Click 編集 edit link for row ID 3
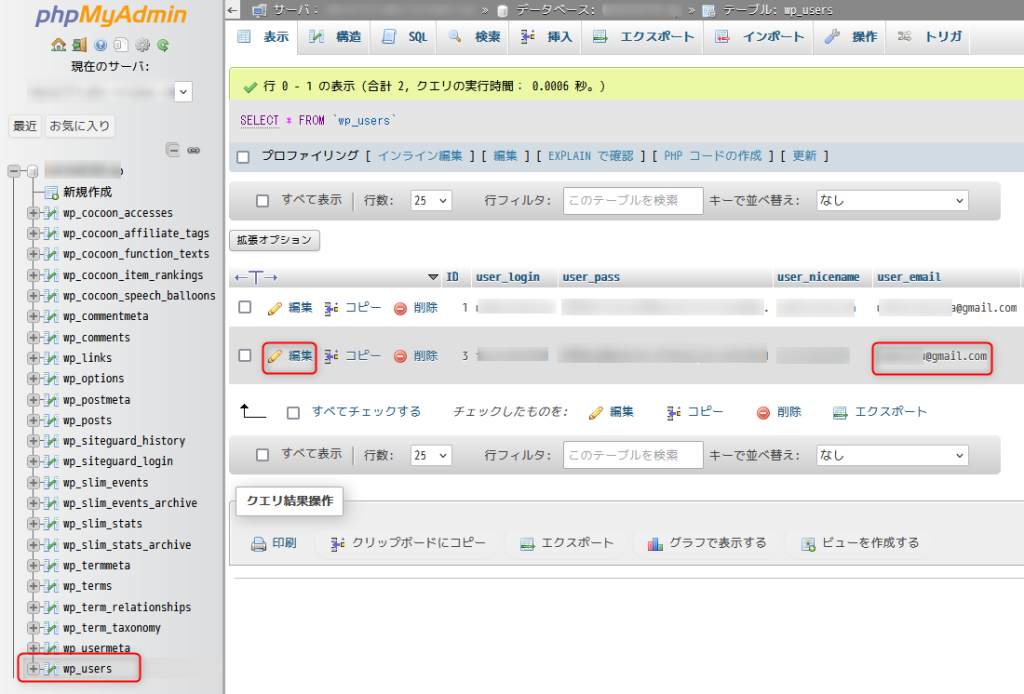This screenshot has width=1024, height=694. click(291, 356)
